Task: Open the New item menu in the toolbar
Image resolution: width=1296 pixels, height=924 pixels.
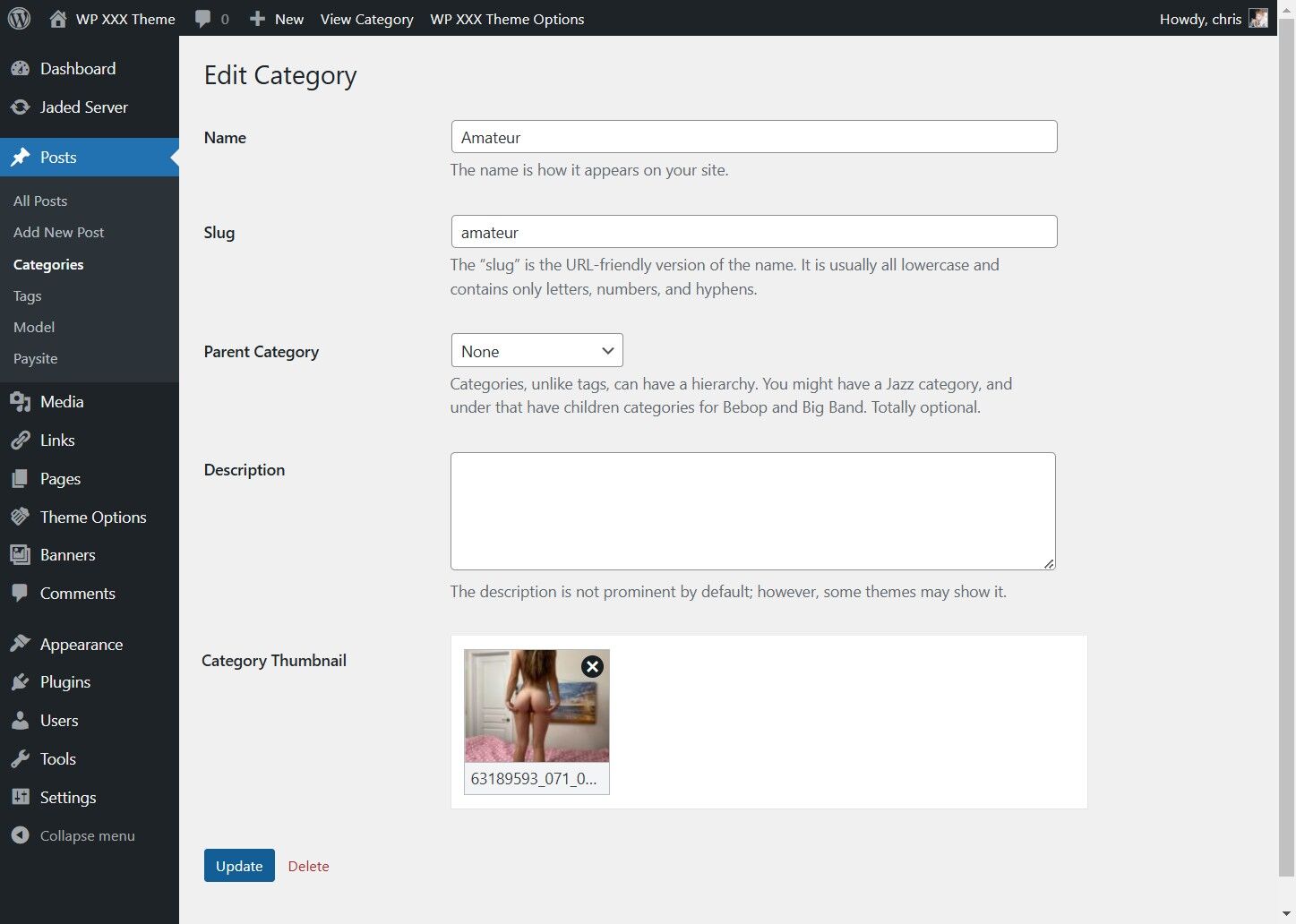Action: point(277,18)
